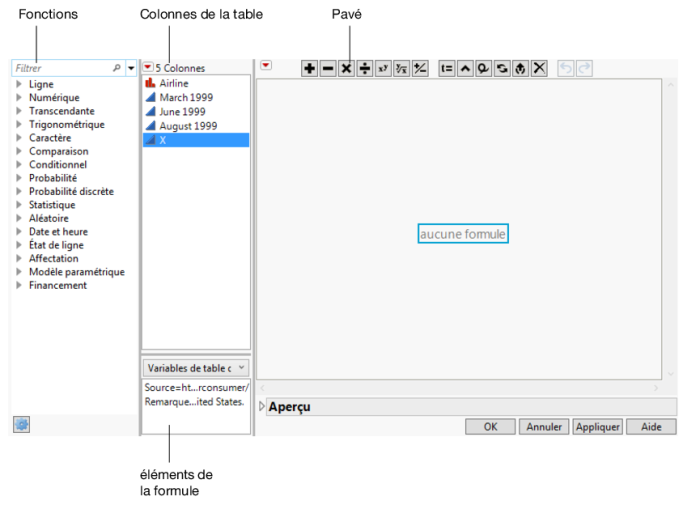Expand the Trigonométrique function category
700x505 pixels.
[19, 124]
